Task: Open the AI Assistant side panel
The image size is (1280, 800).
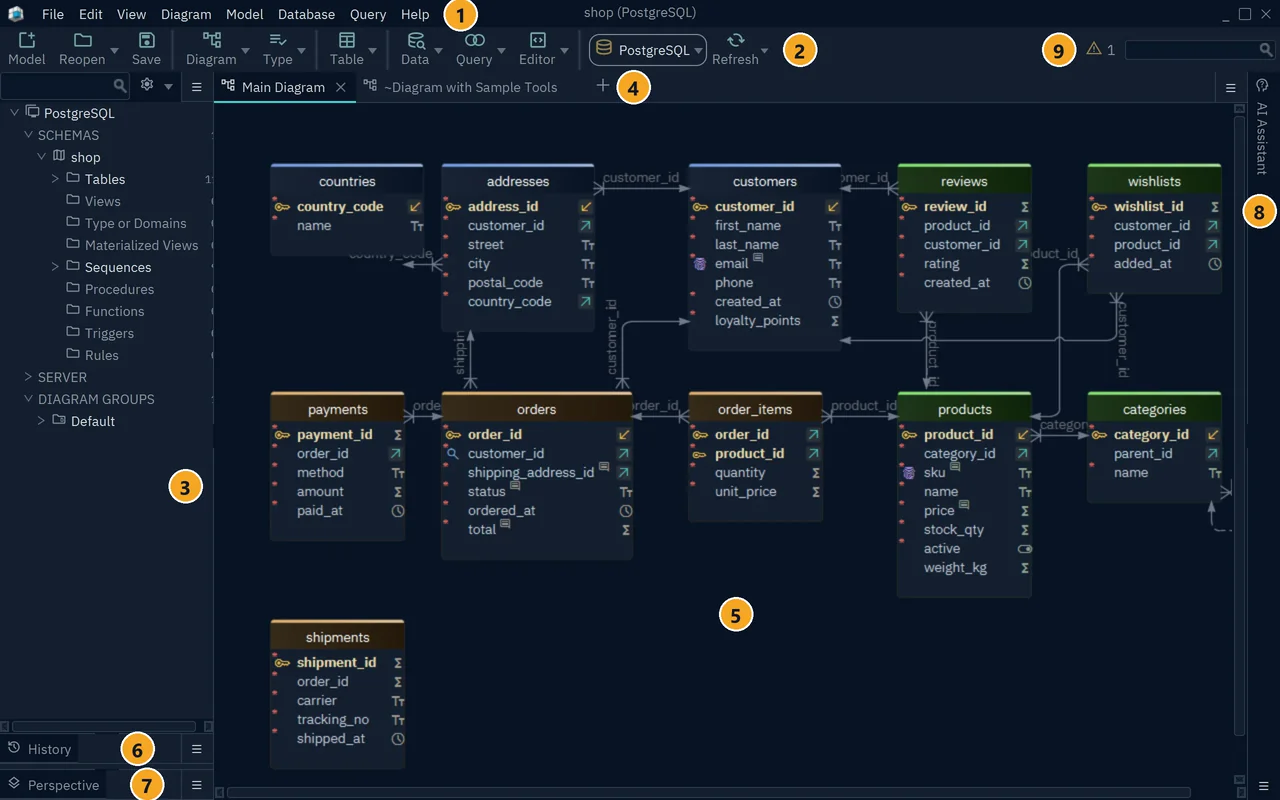Action: [1262, 128]
